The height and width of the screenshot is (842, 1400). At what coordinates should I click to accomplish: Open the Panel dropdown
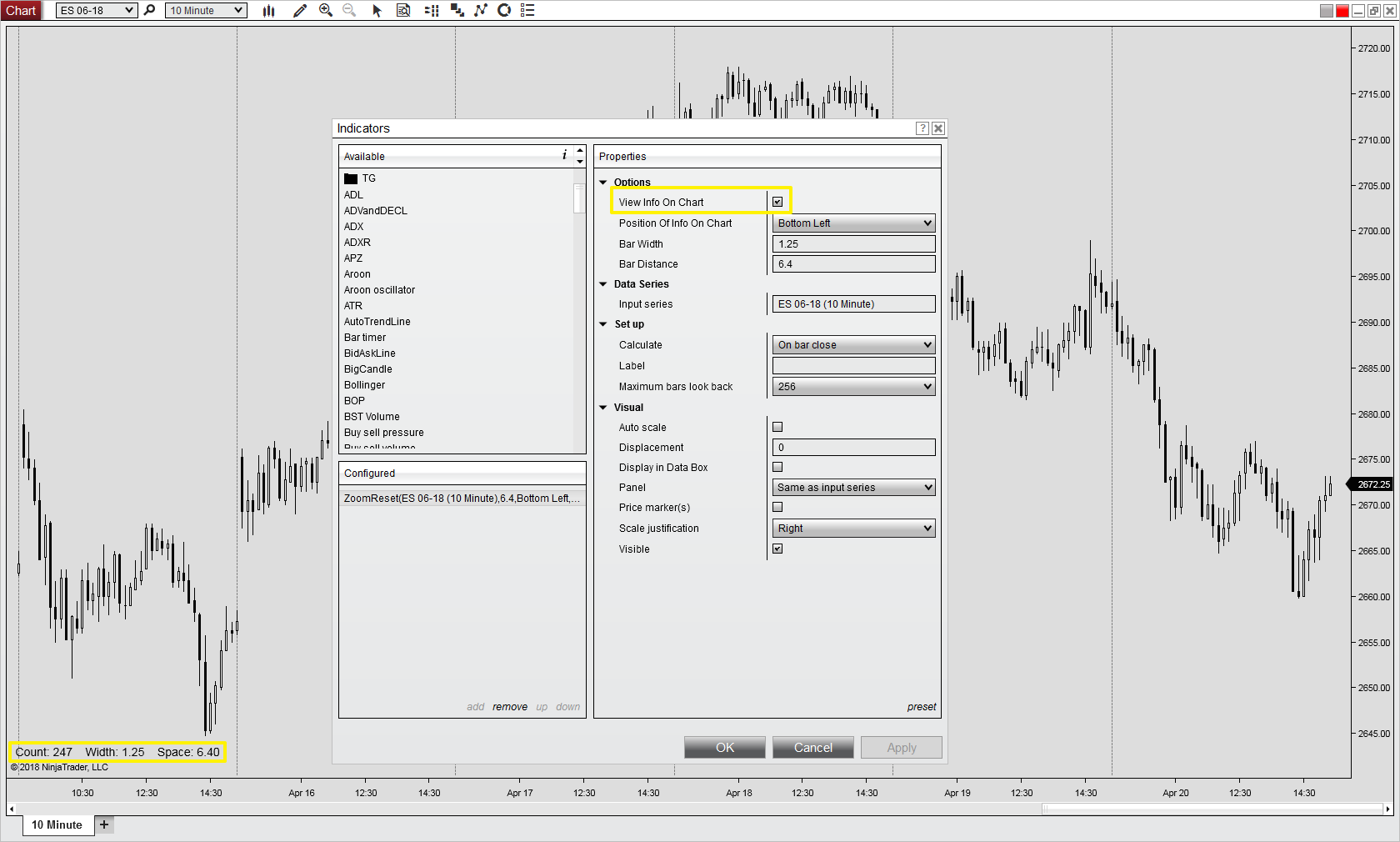tap(854, 488)
